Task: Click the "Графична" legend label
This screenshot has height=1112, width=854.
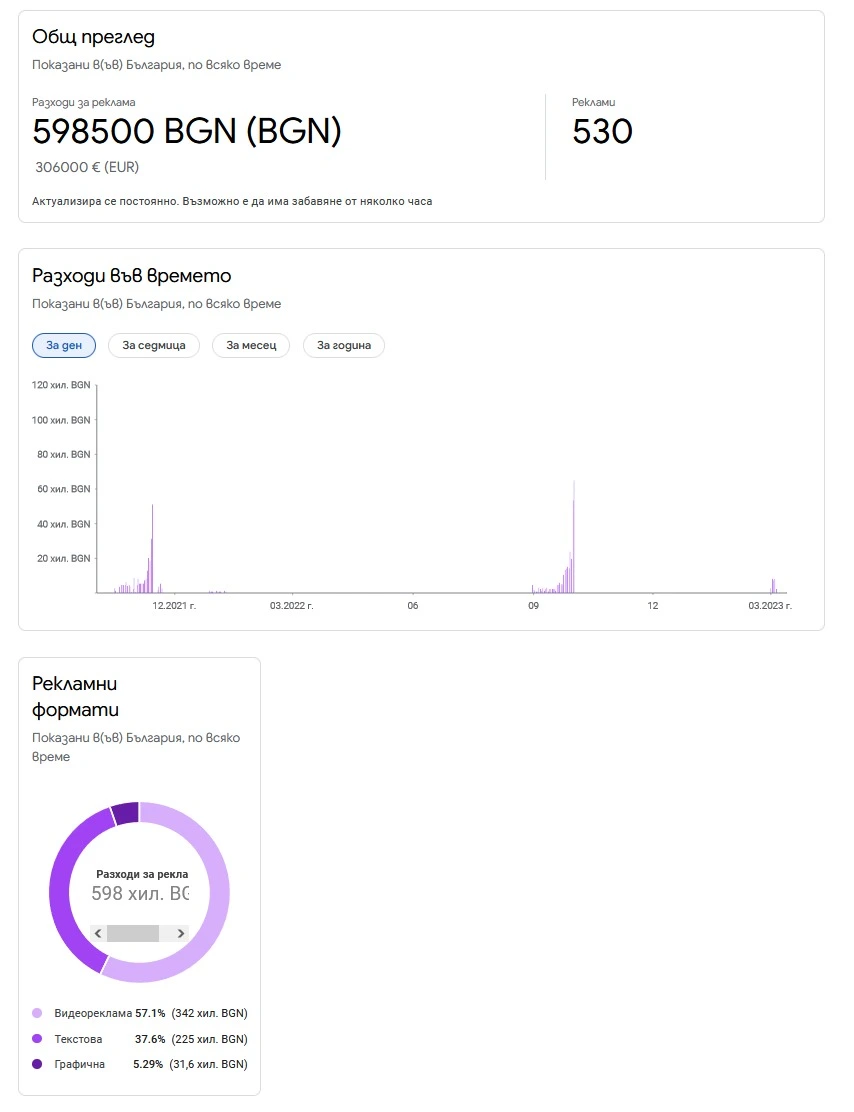Action: 80,1064
